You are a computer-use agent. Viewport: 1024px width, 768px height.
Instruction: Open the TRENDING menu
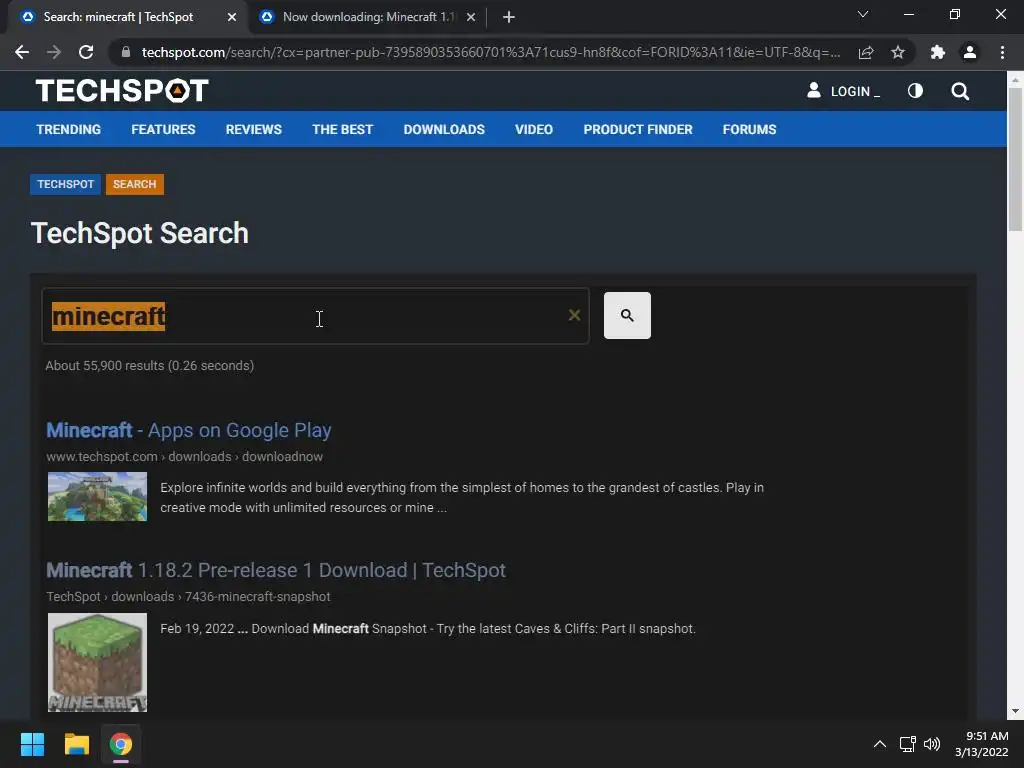click(x=69, y=129)
